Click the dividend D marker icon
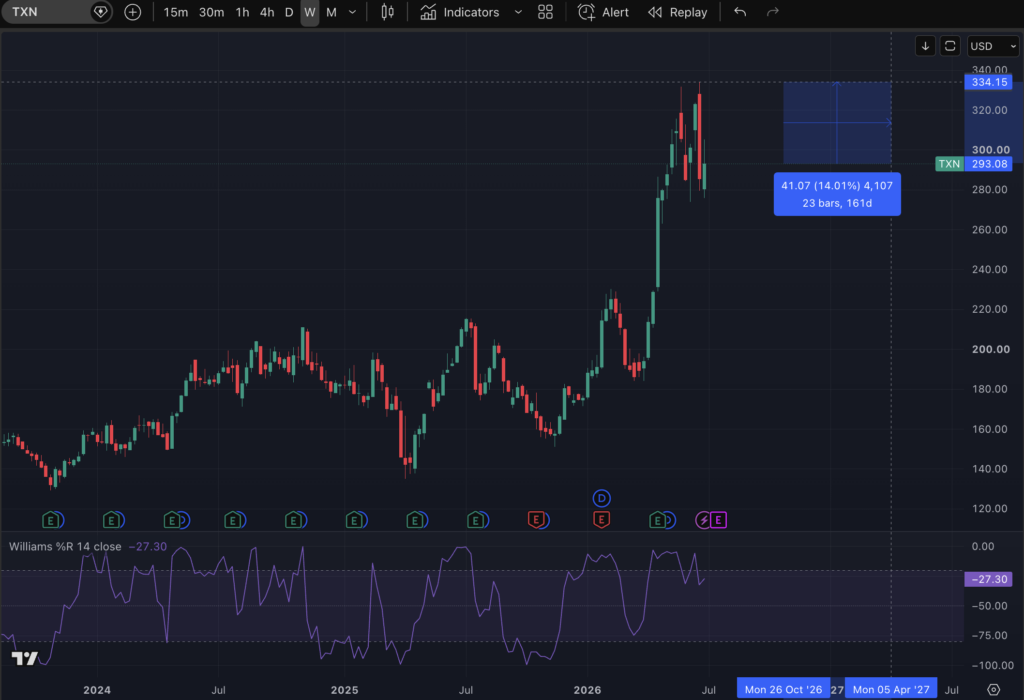Screen dimensions: 1024x700 [x=601, y=498]
